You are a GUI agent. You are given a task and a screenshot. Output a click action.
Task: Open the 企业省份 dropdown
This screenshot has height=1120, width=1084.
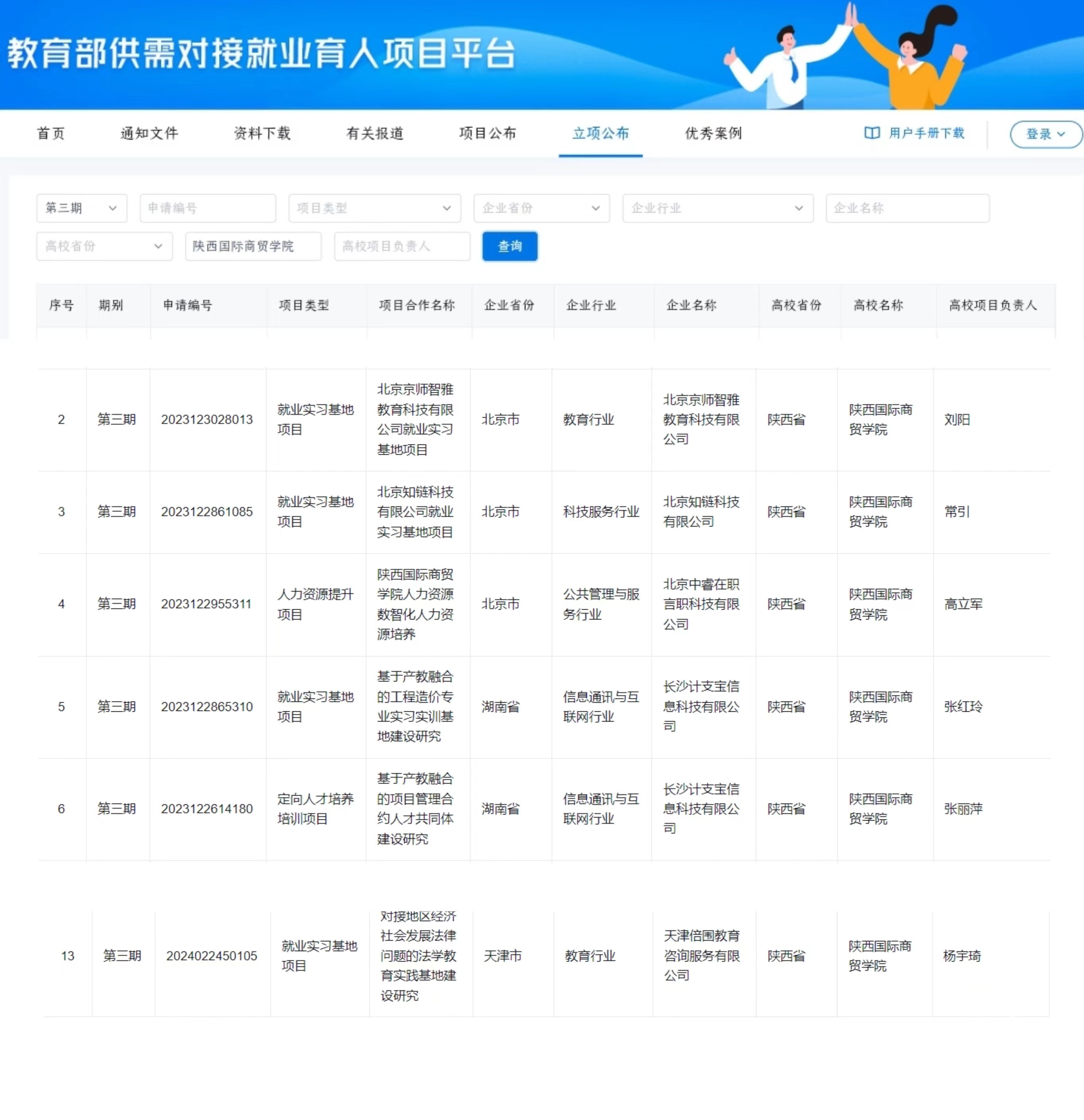pos(542,208)
